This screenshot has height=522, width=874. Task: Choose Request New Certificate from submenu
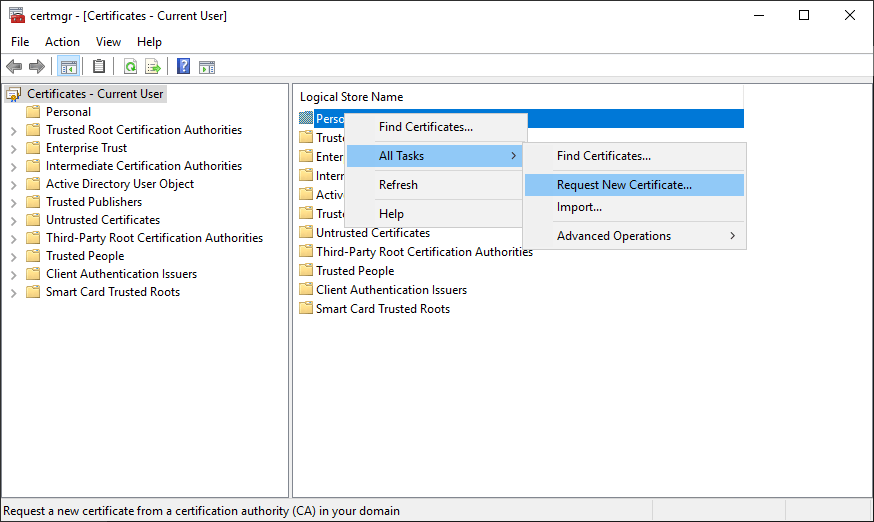624,185
